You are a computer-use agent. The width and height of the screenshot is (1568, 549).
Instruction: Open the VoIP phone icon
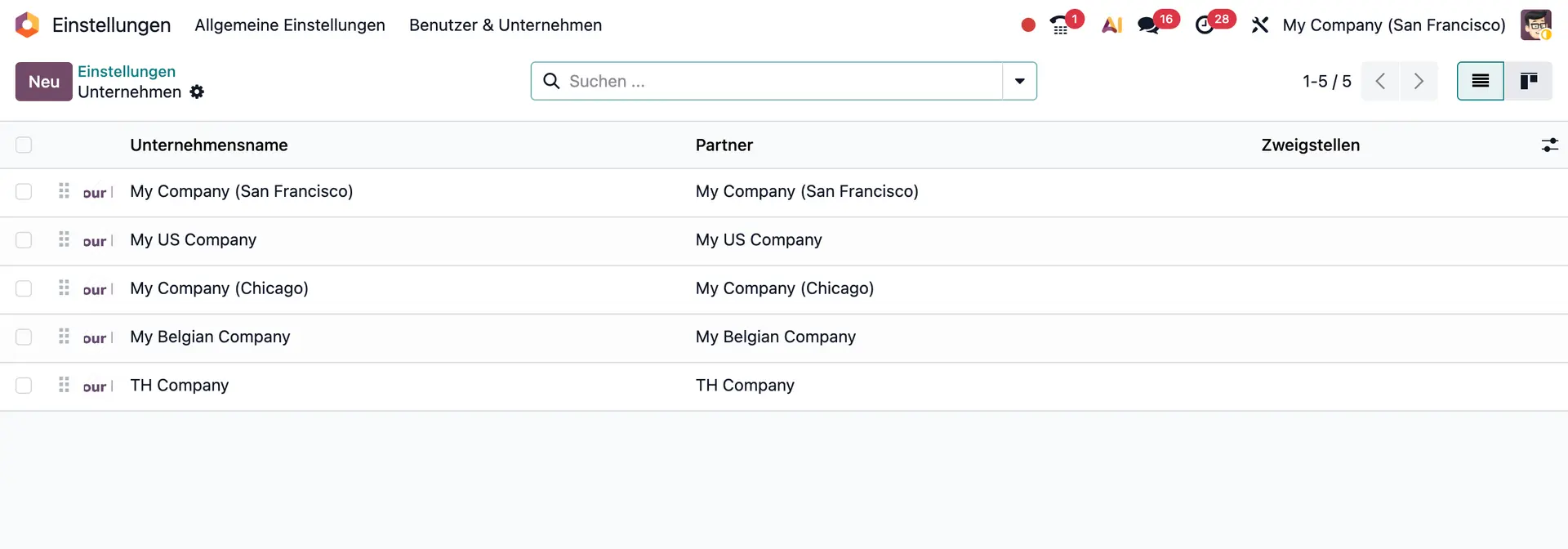click(x=1060, y=25)
